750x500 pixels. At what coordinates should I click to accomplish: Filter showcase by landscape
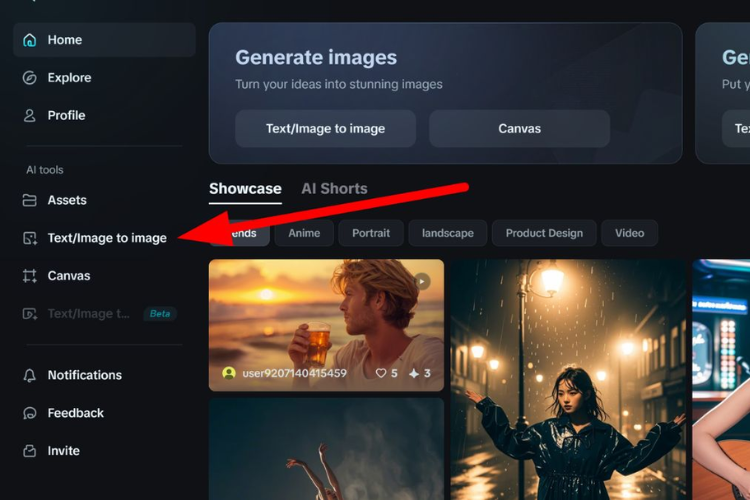pyautogui.click(x=448, y=233)
